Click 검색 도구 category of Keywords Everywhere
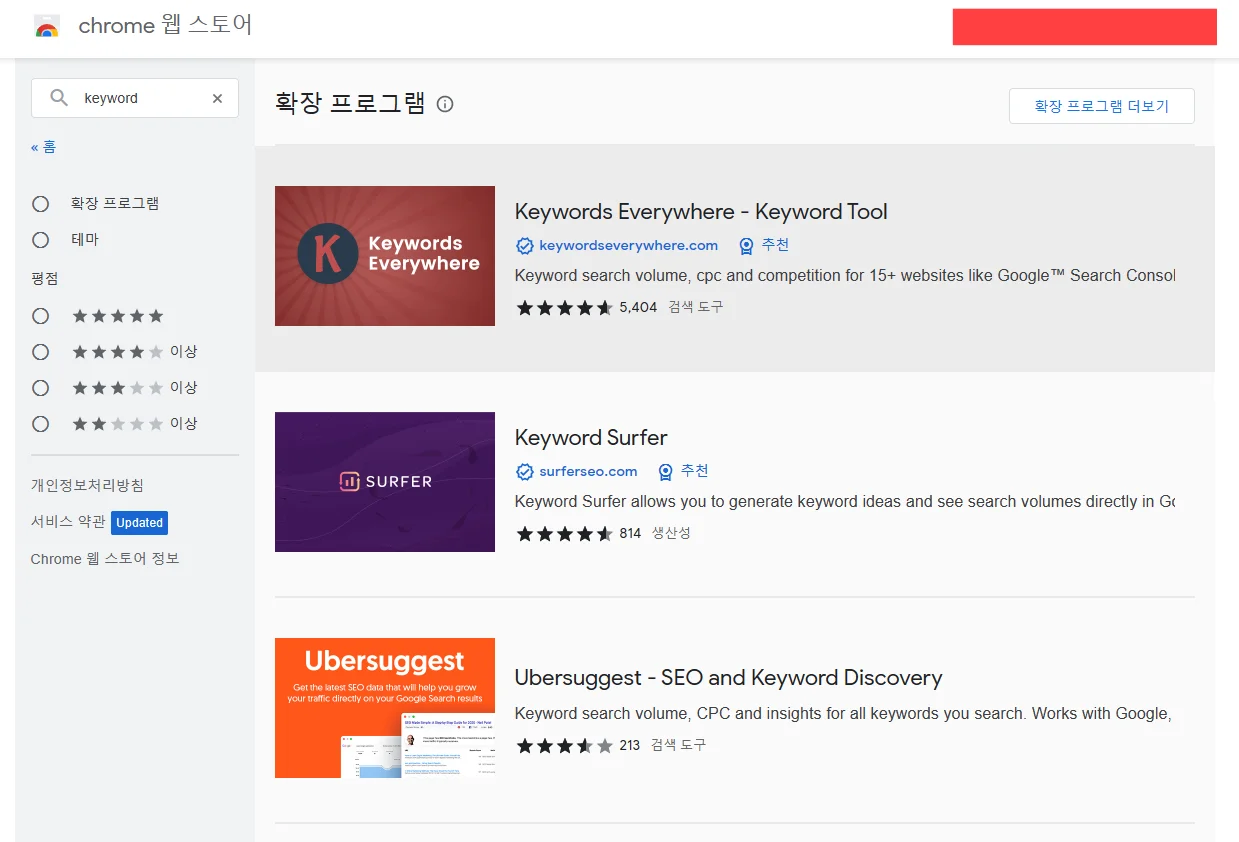Screen dimensions: 1239x842 (695, 308)
